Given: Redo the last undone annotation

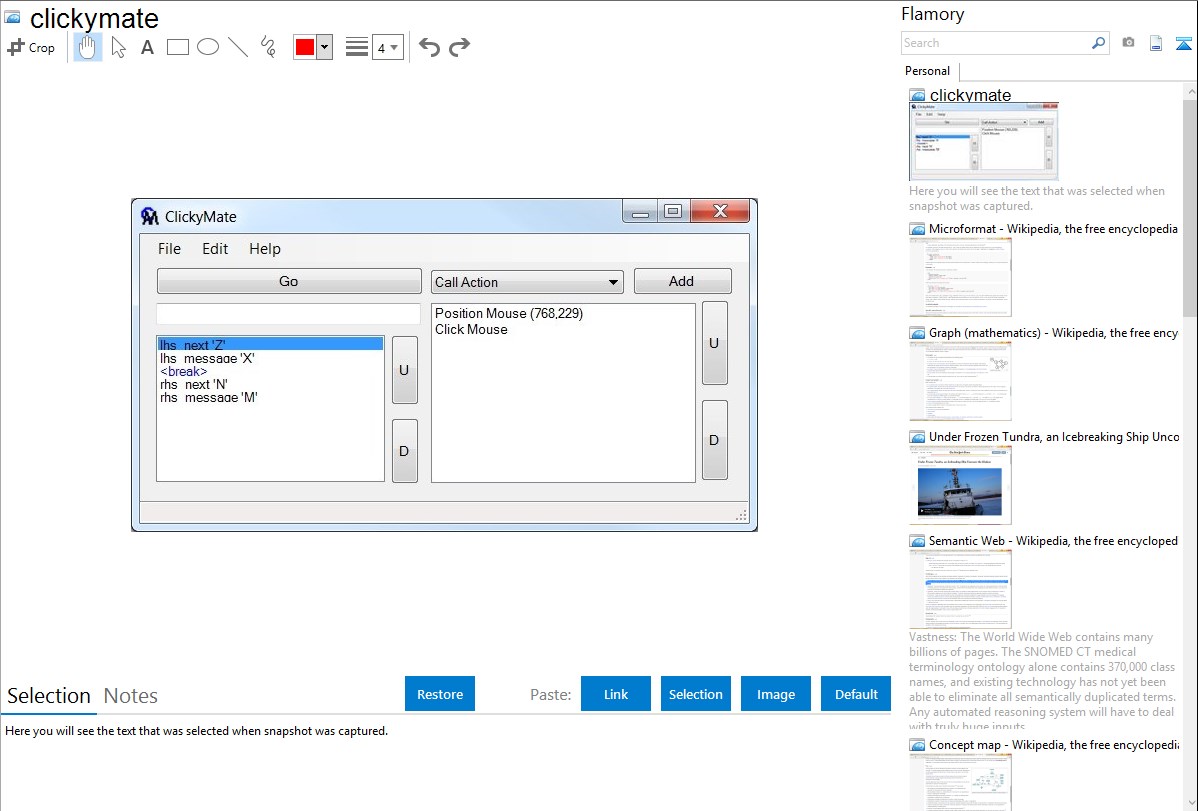Looking at the screenshot, I should tap(459, 47).
